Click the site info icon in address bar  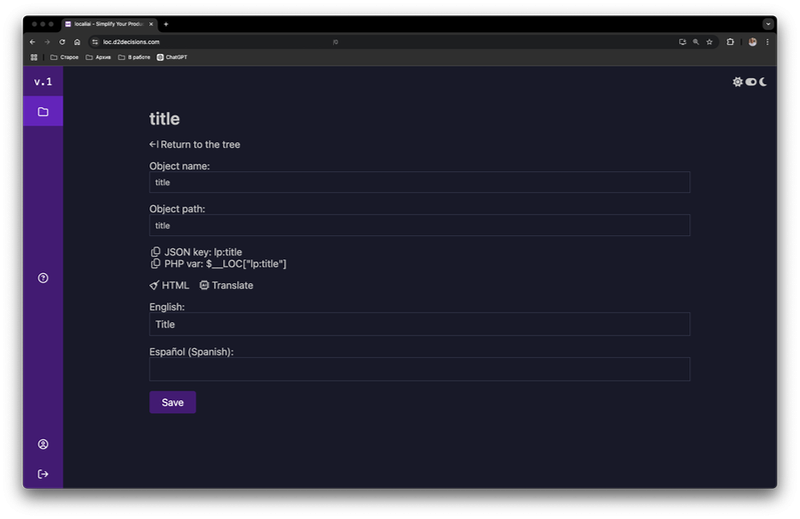click(x=95, y=42)
